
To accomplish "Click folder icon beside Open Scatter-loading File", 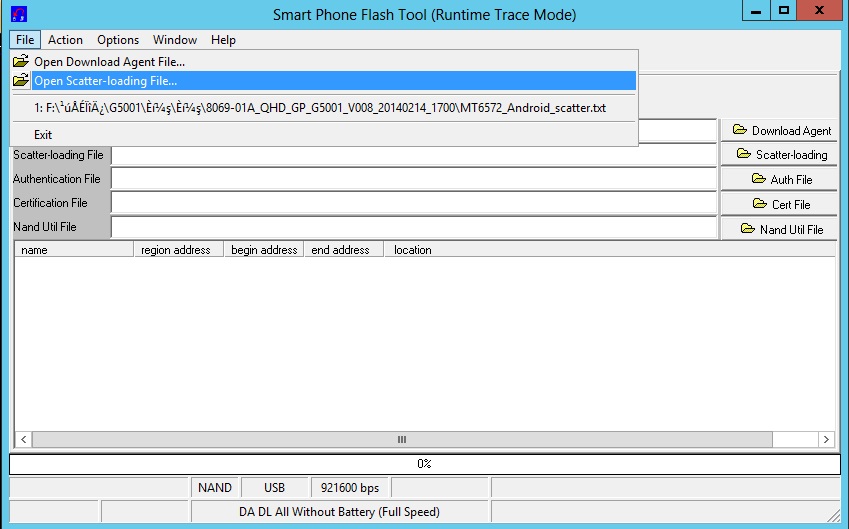I will pos(21,80).
